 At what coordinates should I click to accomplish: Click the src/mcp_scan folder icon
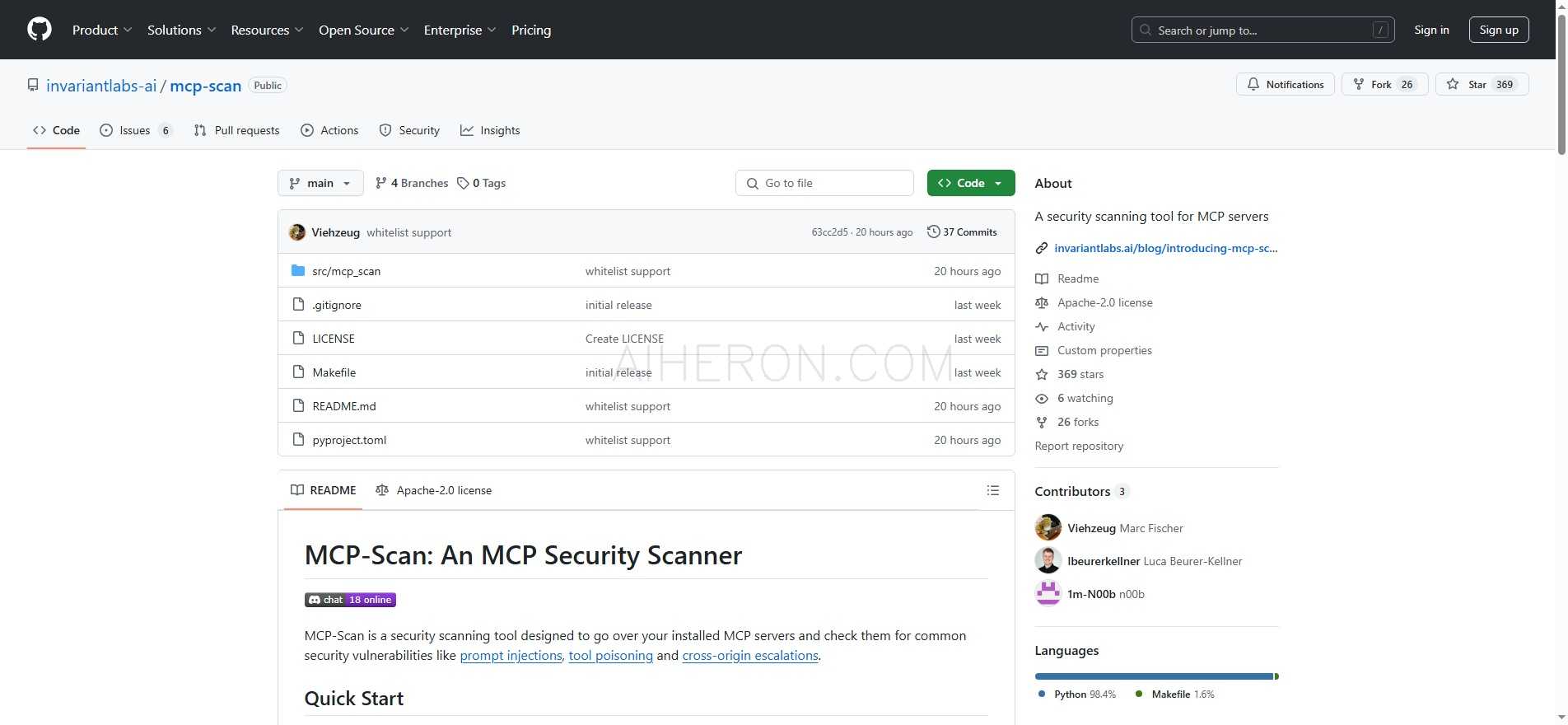[298, 271]
